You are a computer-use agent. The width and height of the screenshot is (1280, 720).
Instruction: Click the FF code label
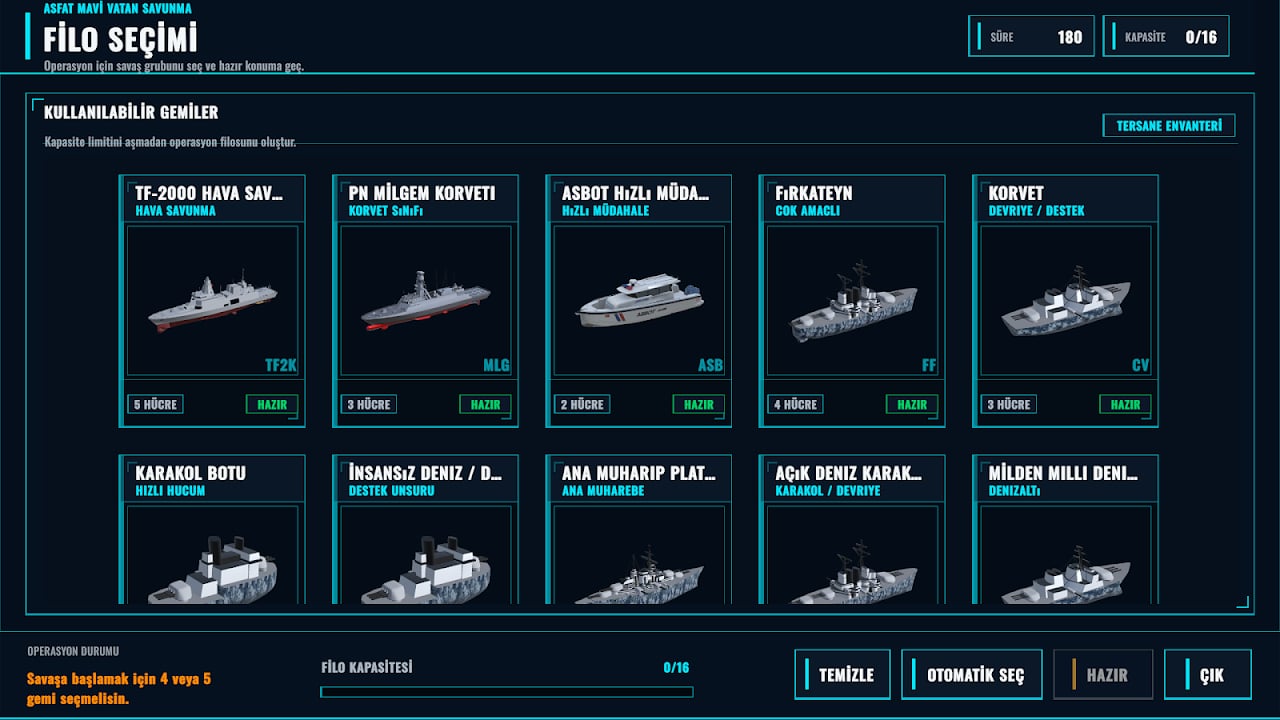[929, 366]
